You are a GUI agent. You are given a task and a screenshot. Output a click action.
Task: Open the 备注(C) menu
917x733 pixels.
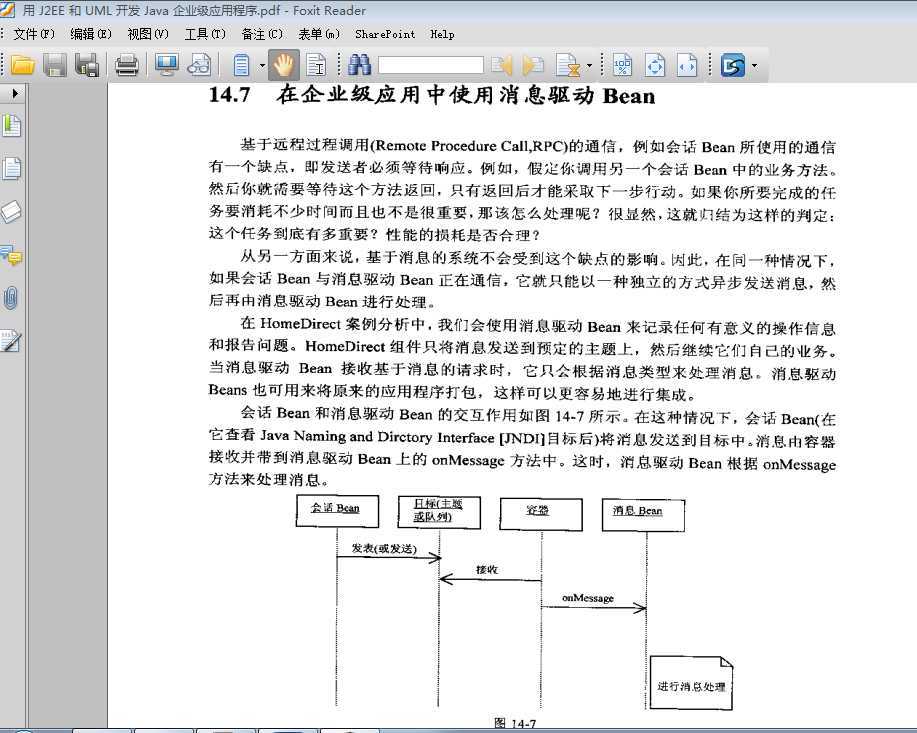point(263,34)
